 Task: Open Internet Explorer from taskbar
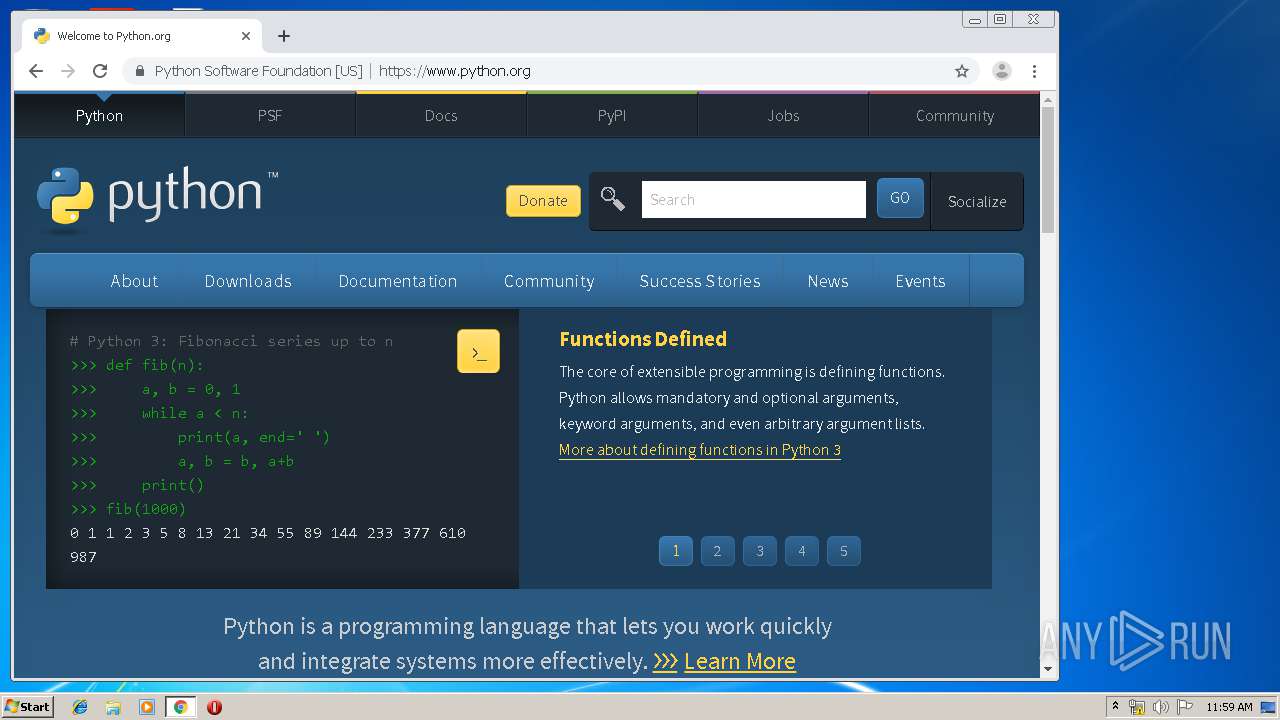[80, 707]
